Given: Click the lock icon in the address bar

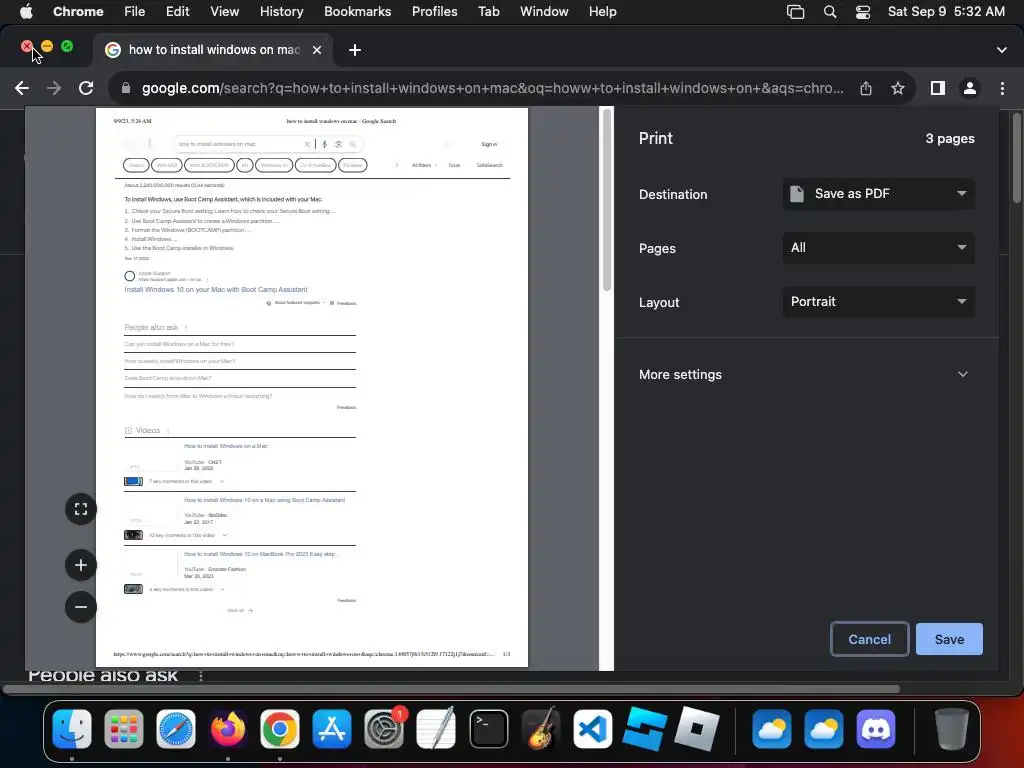Looking at the screenshot, I should coord(126,88).
